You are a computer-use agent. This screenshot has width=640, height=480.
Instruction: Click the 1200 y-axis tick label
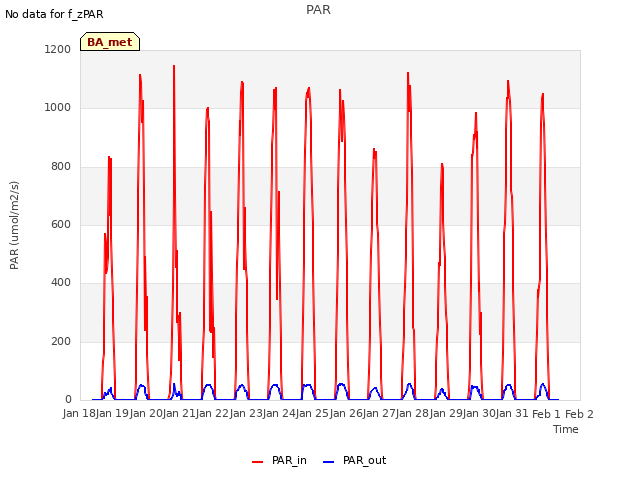(58, 49)
